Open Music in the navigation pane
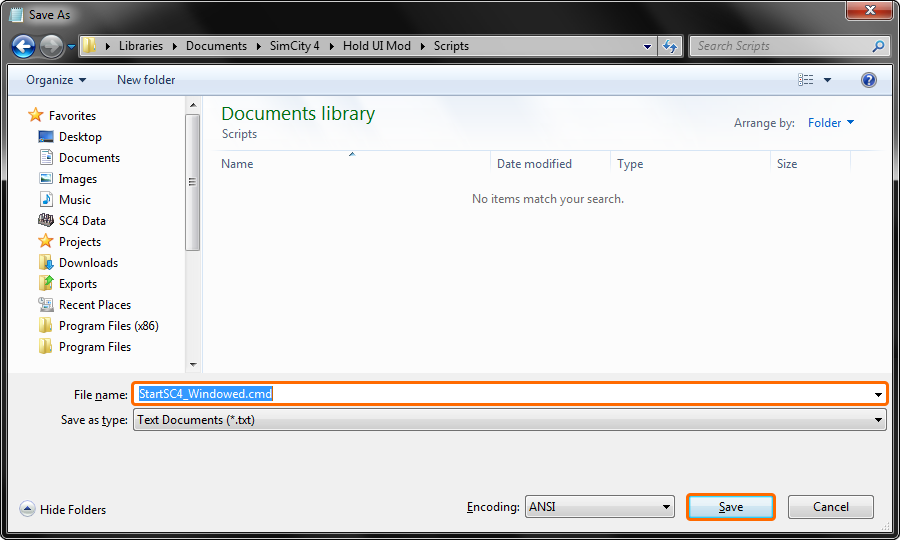 tap(75, 200)
